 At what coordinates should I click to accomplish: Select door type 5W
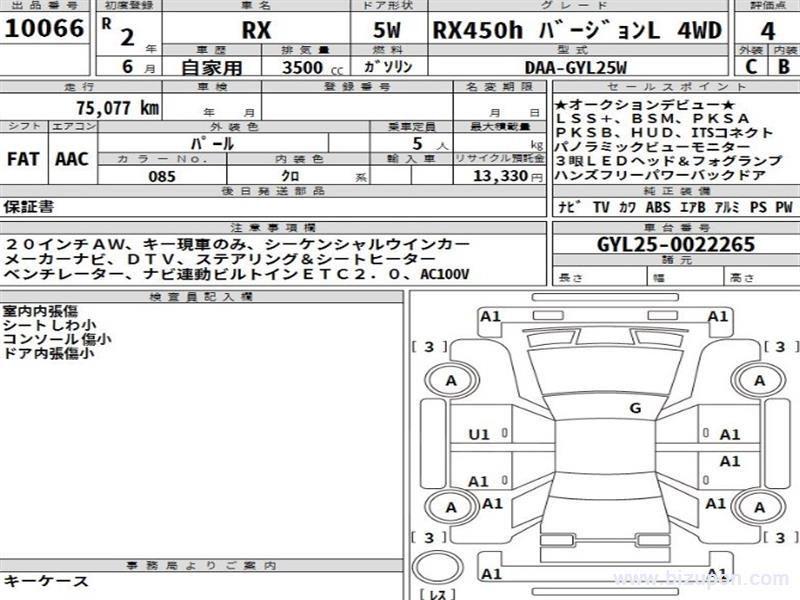pyautogui.click(x=387, y=30)
